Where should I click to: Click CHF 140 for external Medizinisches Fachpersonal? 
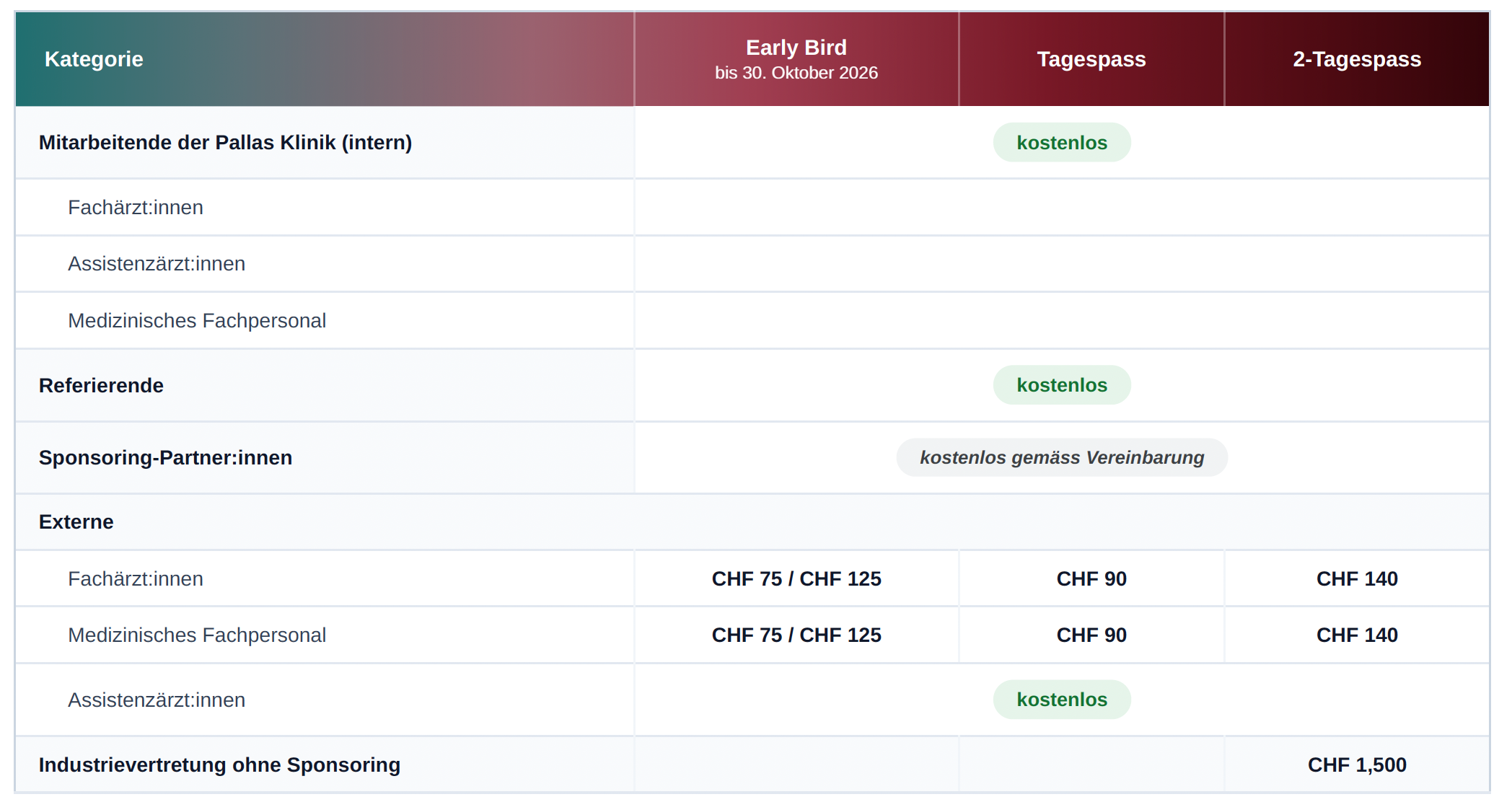(x=1357, y=635)
